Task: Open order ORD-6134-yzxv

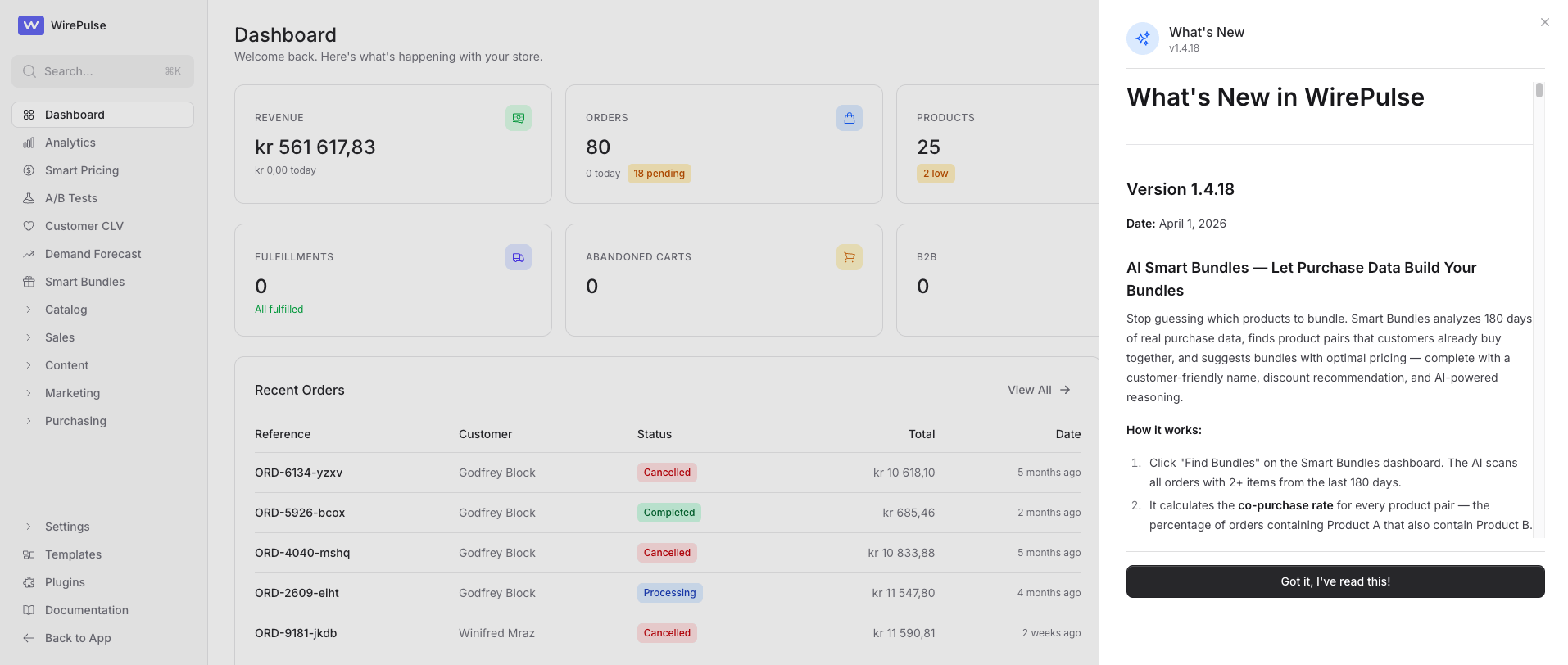Action: (x=298, y=473)
